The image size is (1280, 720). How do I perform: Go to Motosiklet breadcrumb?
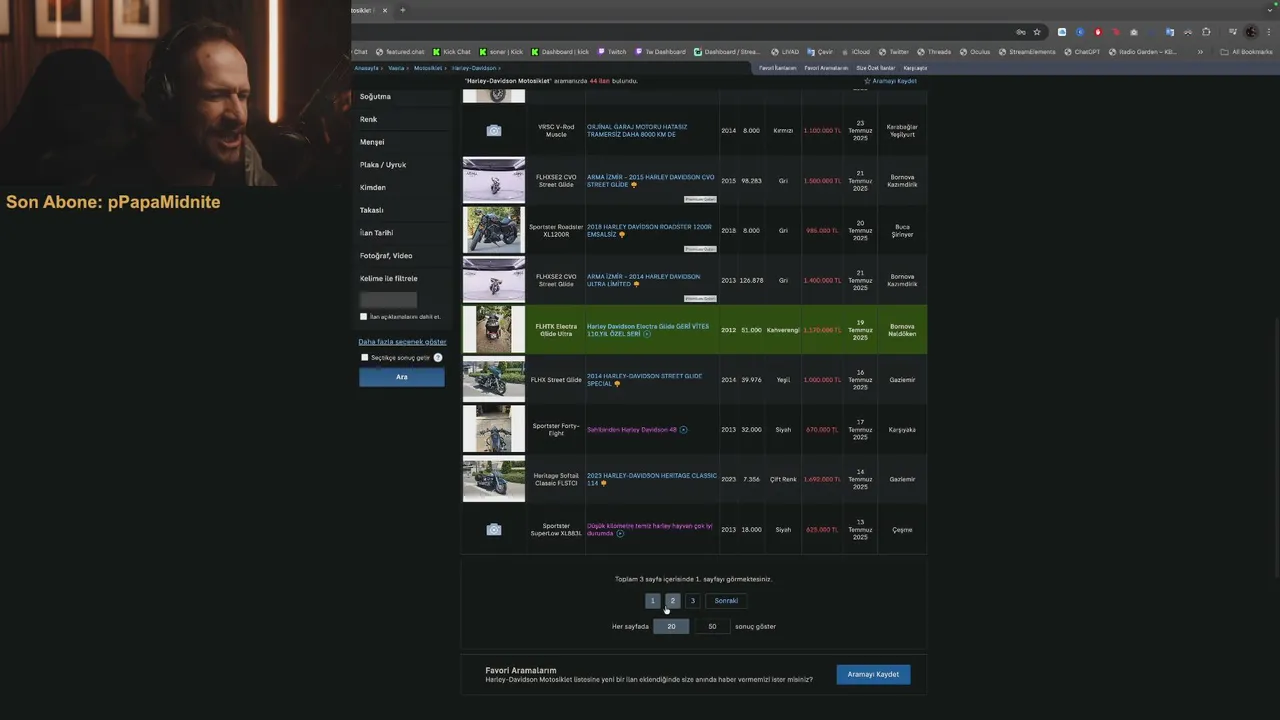(x=428, y=68)
